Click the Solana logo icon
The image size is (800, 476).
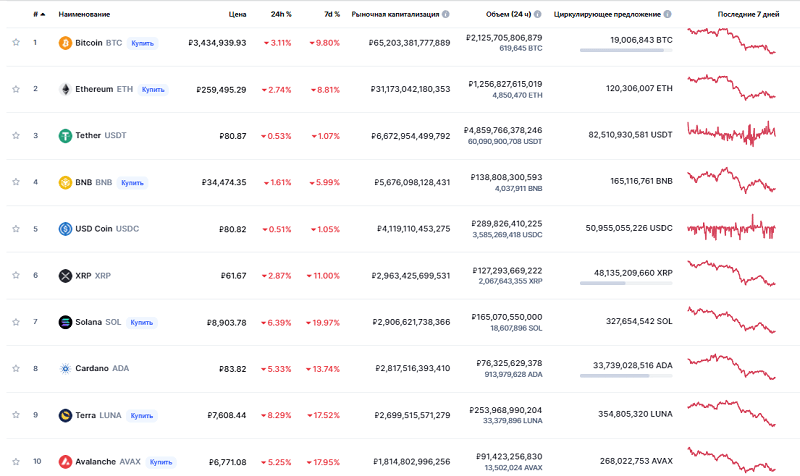(x=66, y=322)
